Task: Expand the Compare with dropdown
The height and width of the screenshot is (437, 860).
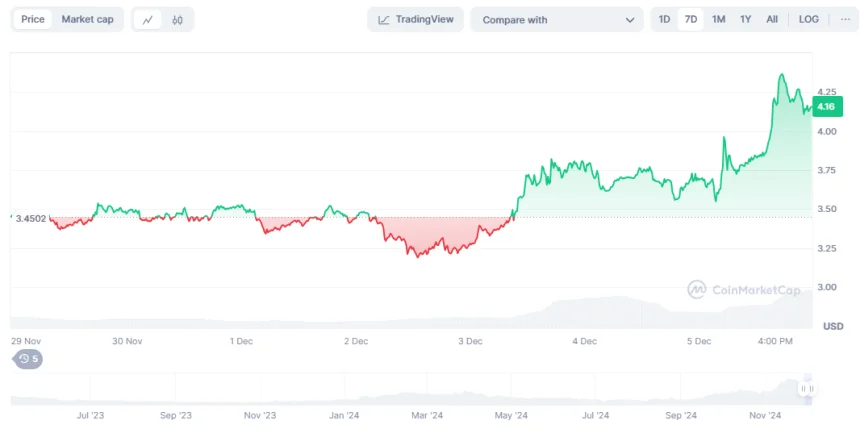Action: [557, 20]
